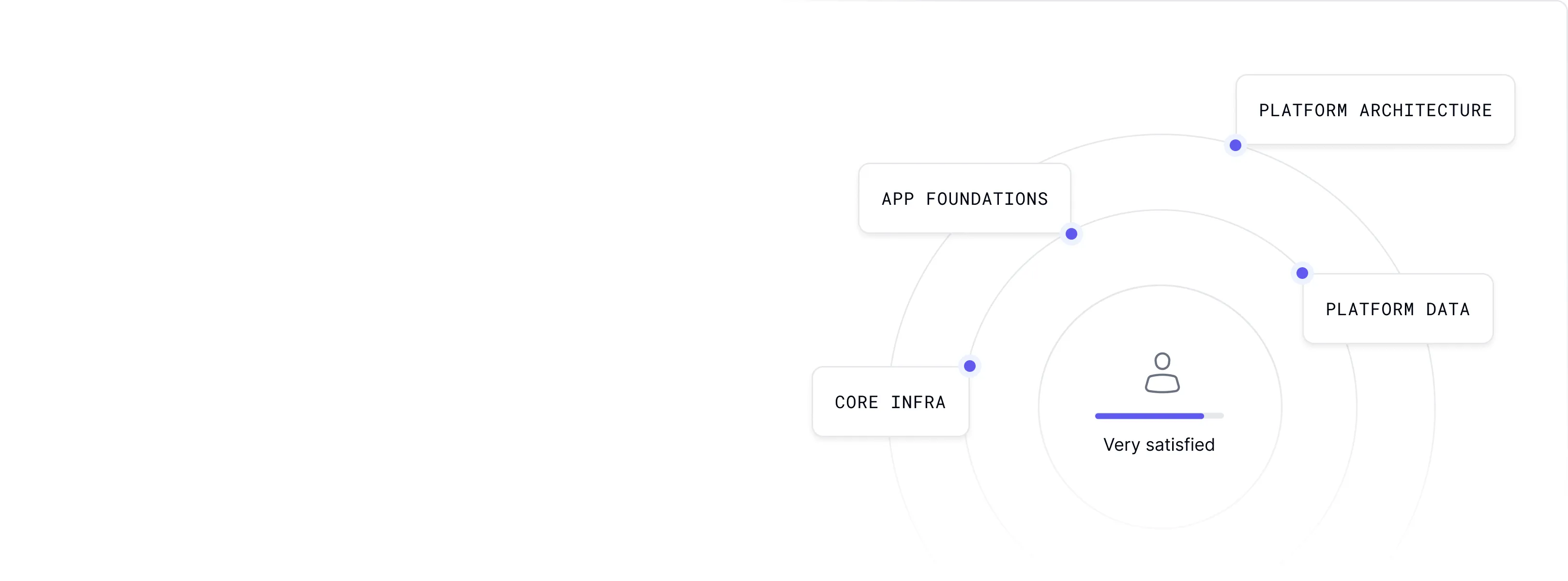Image resolution: width=1568 pixels, height=581 pixels.
Task: Select the App Foundations card
Action: (x=964, y=199)
